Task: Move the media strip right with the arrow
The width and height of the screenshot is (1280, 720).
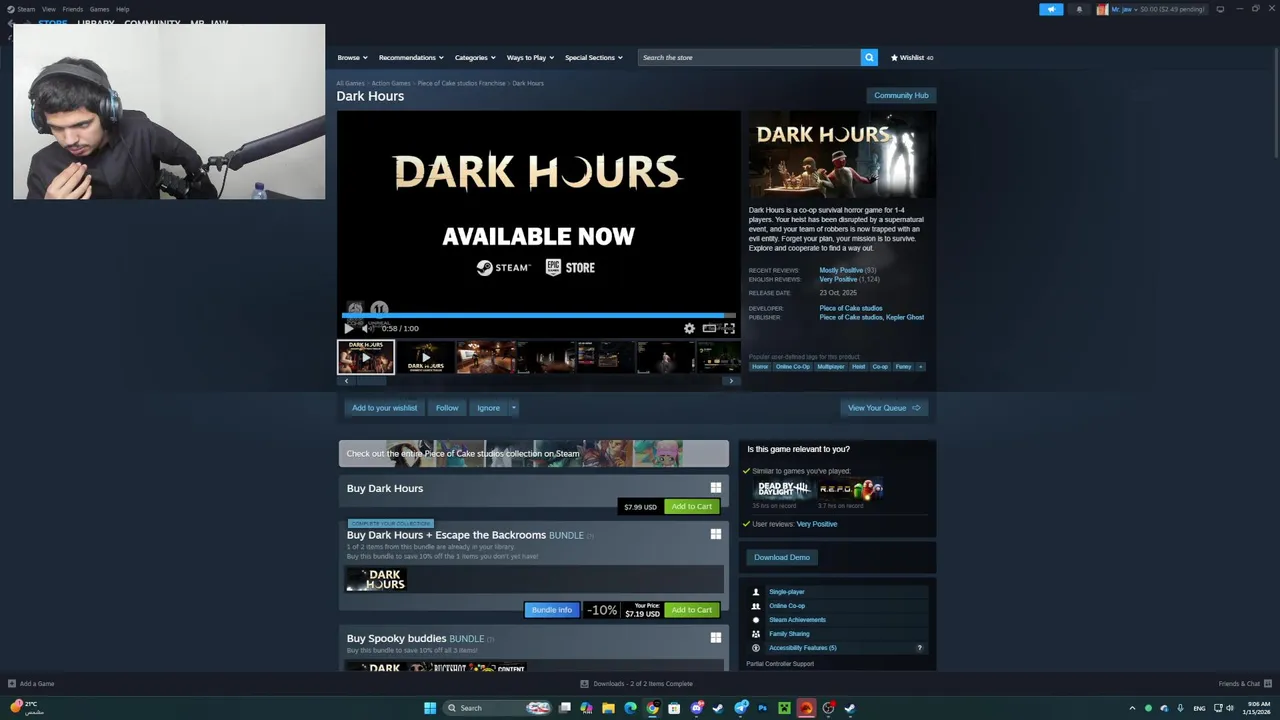Action: pyautogui.click(x=731, y=381)
